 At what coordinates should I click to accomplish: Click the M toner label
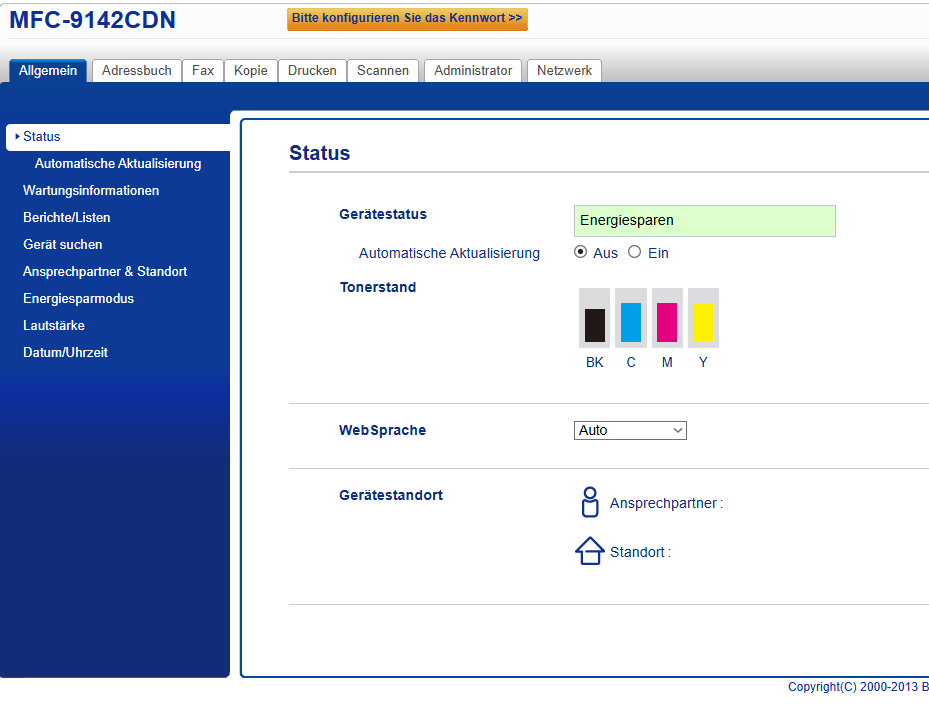pyautogui.click(x=667, y=362)
